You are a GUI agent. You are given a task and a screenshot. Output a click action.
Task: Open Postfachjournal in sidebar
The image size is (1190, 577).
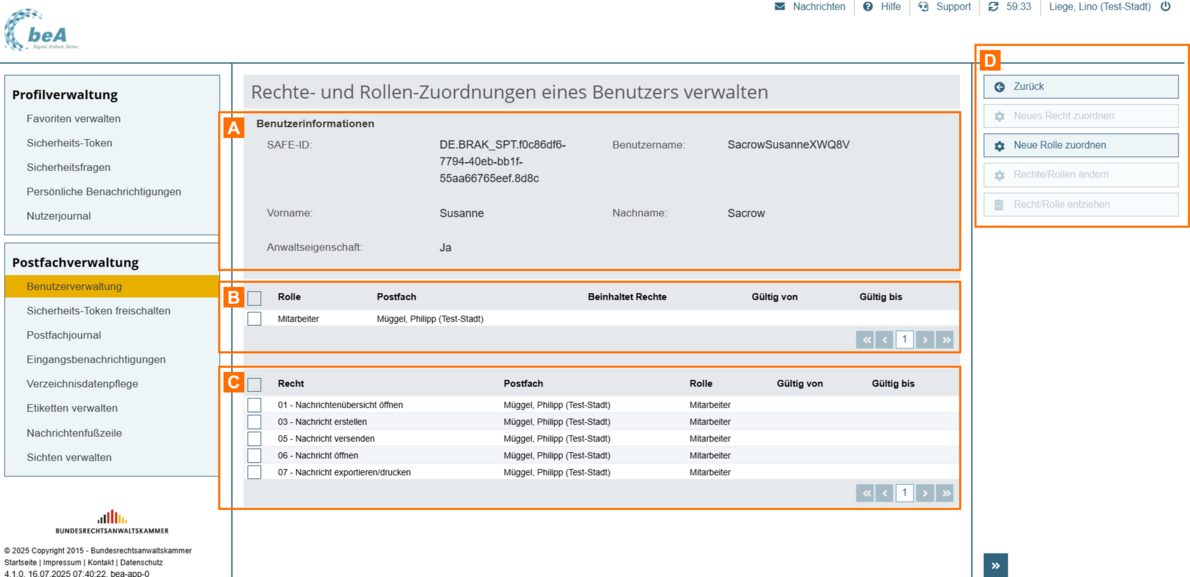63,335
